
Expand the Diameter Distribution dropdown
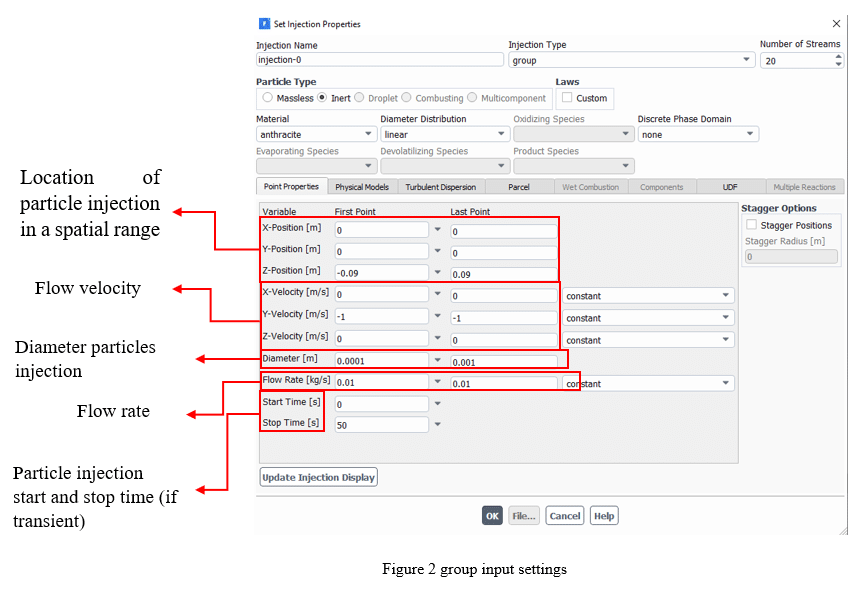[444, 134]
